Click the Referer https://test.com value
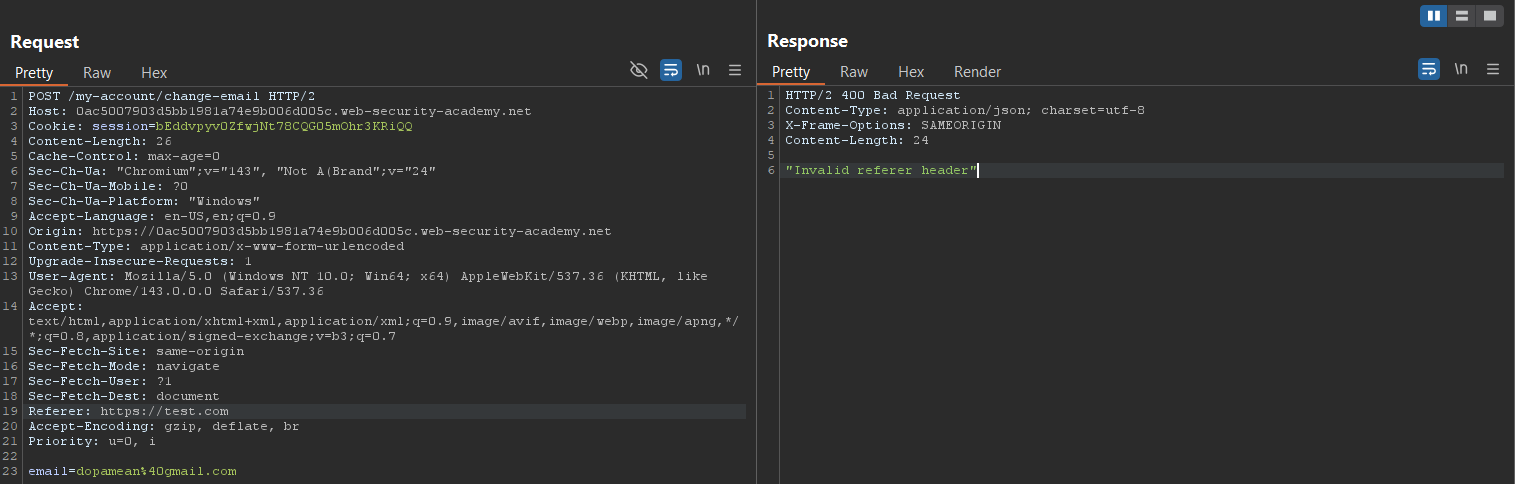The width and height of the screenshot is (1515, 484). 164,412
